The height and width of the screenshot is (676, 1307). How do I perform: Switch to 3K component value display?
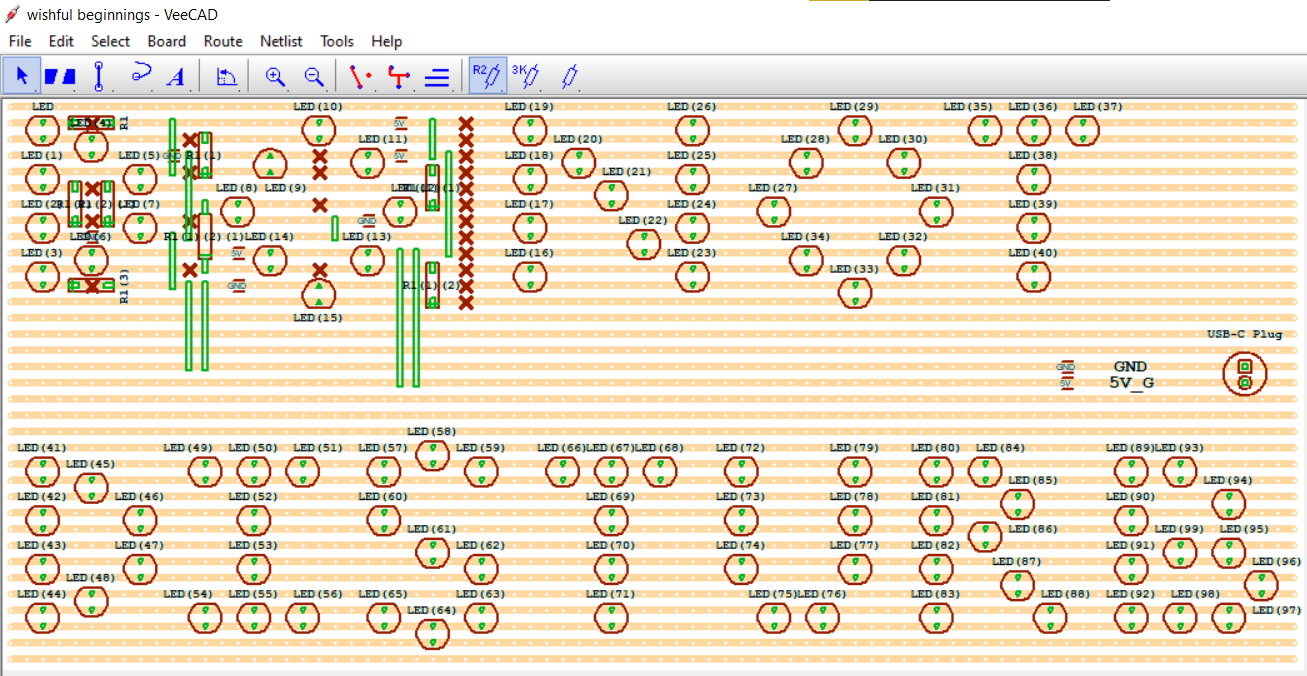(525, 76)
